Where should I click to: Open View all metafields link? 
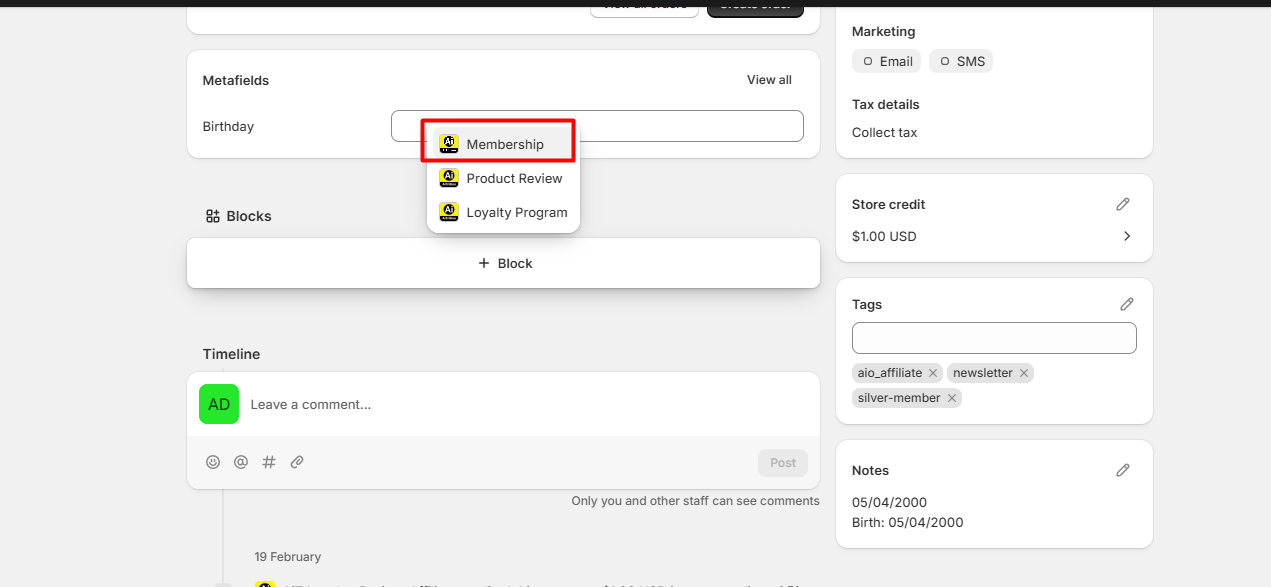769,80
